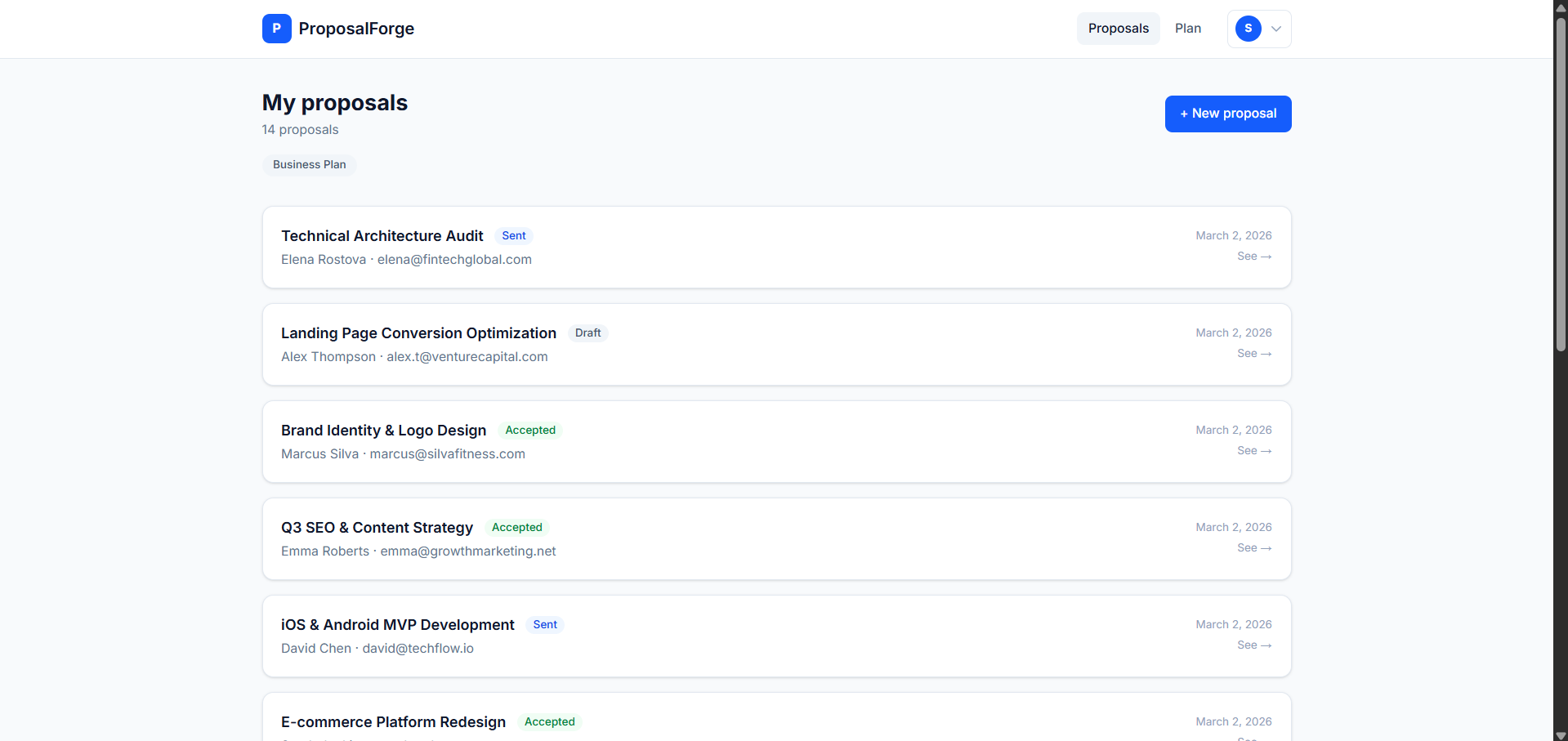Click the See arrow on iOS & Android MVP Development
The height and width of the screenshot is (741, 1568).
coord(1253,645)
